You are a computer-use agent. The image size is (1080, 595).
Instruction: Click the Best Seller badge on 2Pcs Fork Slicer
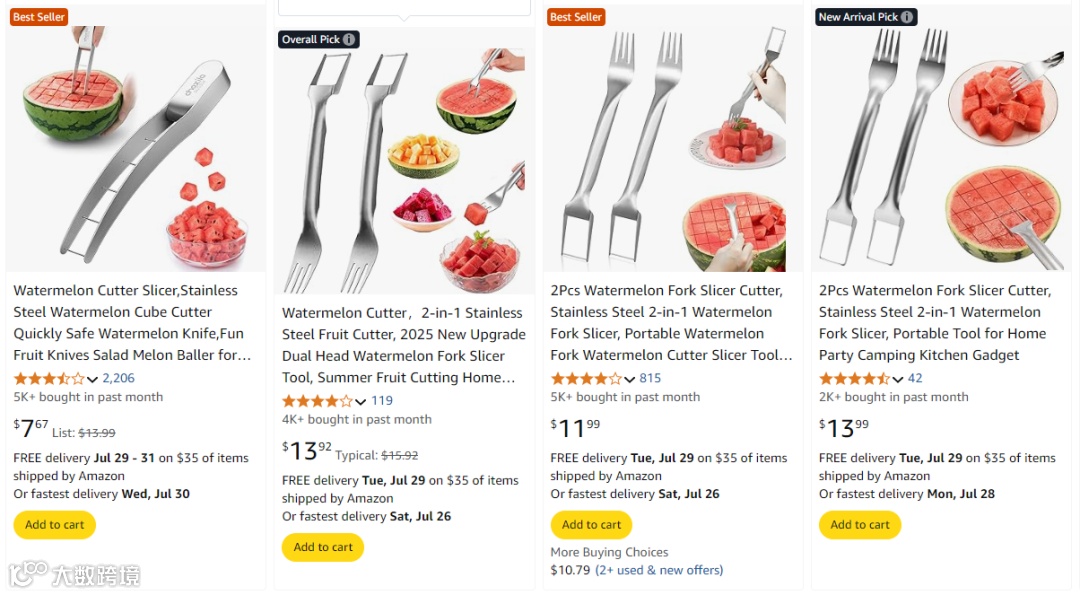tap(576, 17)
